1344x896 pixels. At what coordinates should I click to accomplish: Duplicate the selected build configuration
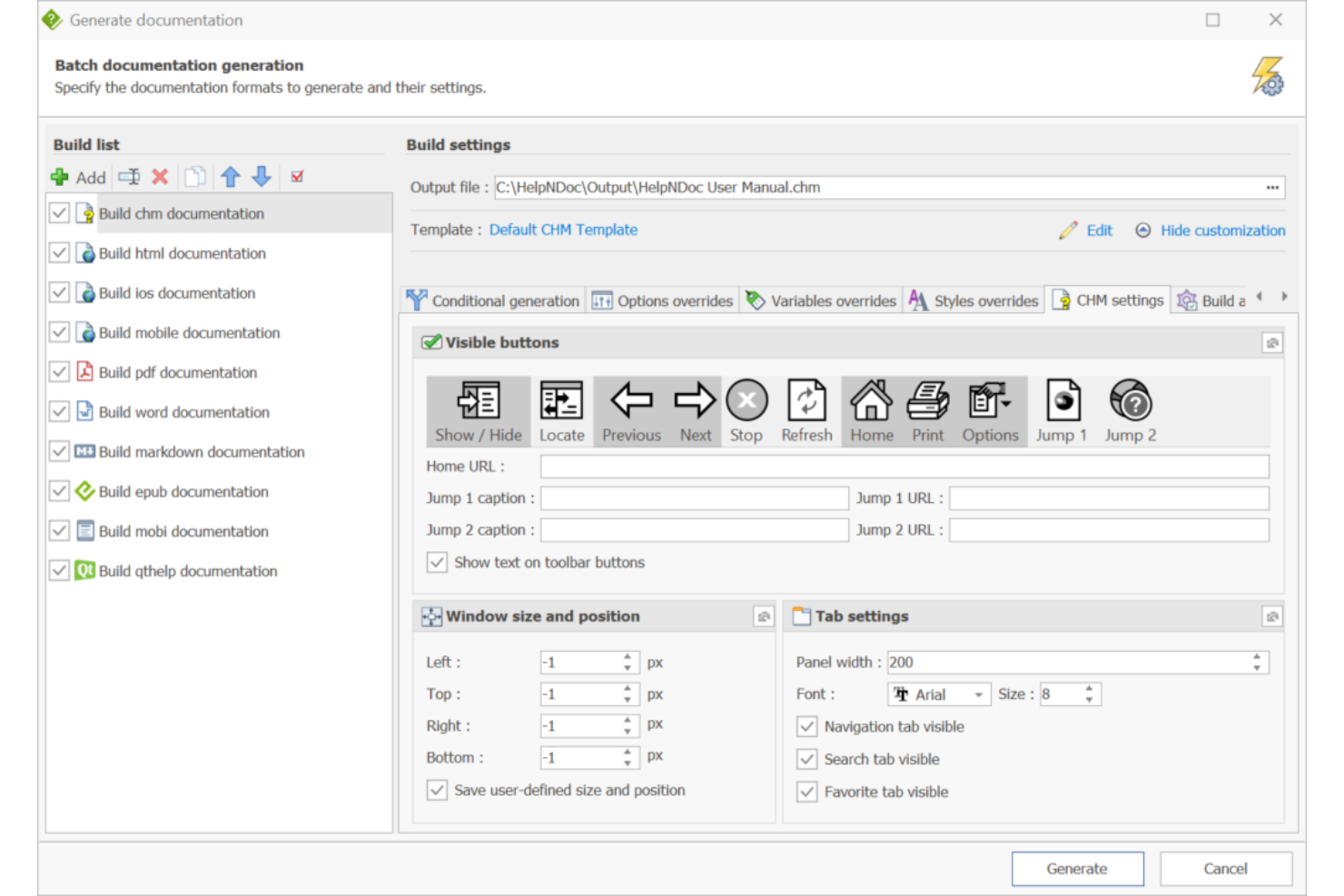pos(195,177)
